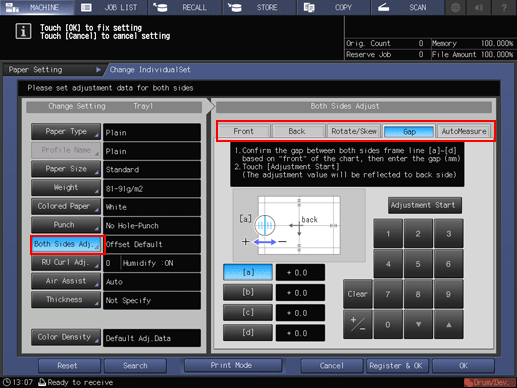Decrease value with the down arrow key
This screenshot has width=517, height=388.
point(418,324)
